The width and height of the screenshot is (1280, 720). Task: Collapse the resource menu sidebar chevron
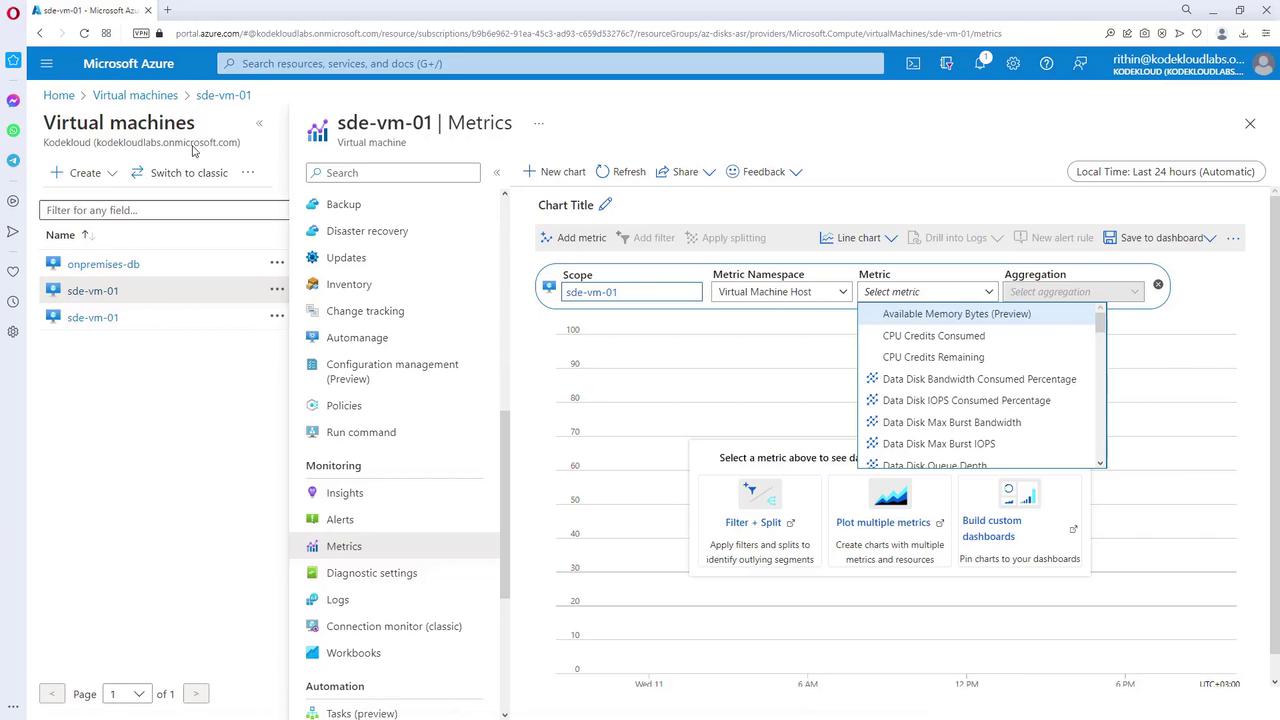coord(497,173)
